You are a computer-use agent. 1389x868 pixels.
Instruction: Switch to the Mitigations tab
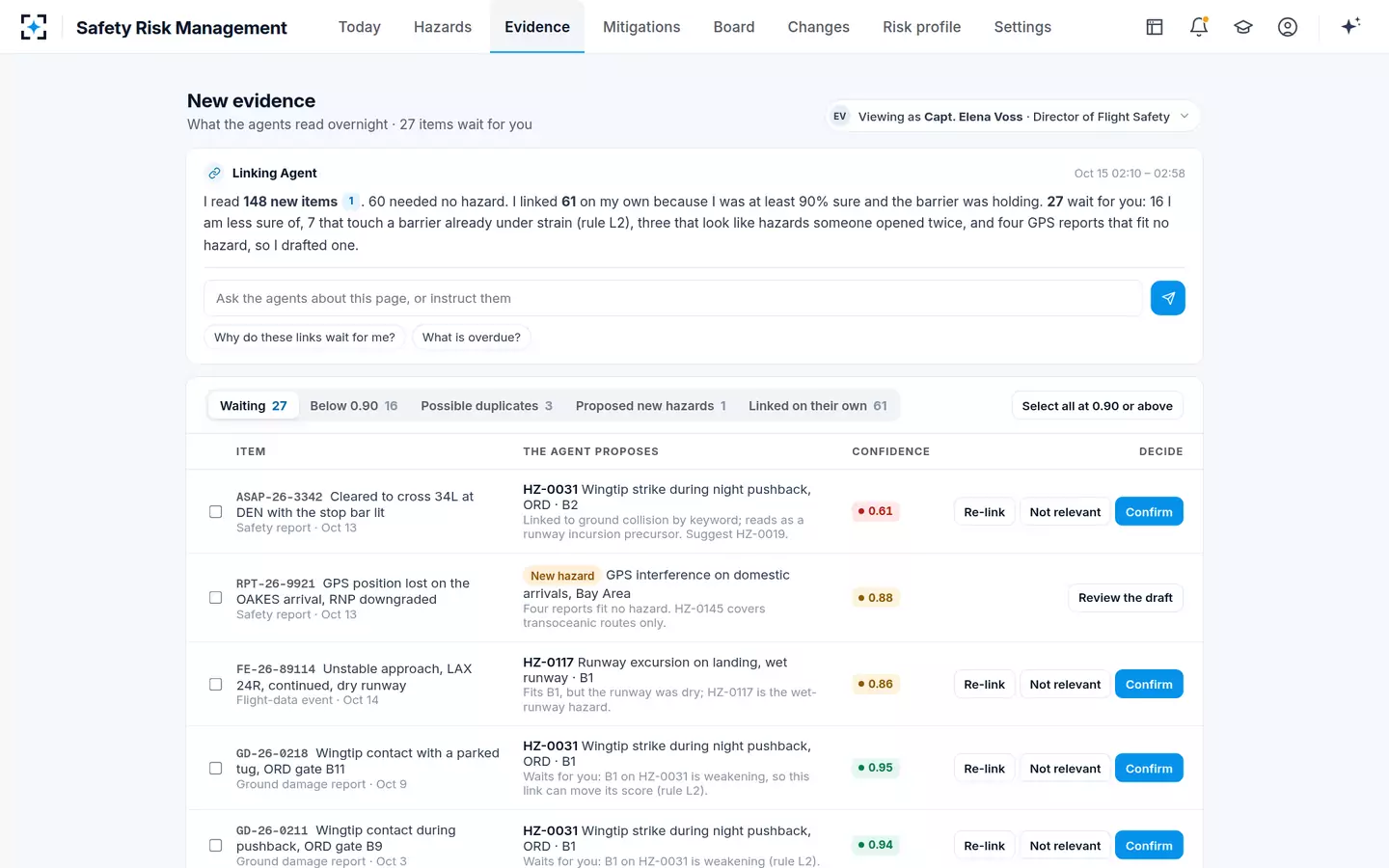tap(641, 27)
